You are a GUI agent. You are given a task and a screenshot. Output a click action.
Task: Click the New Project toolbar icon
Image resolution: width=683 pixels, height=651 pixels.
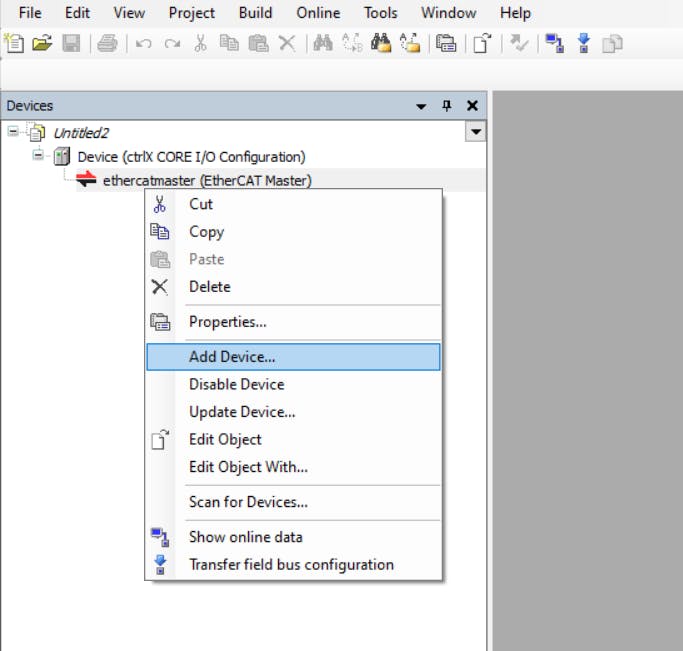coord(14,44)
